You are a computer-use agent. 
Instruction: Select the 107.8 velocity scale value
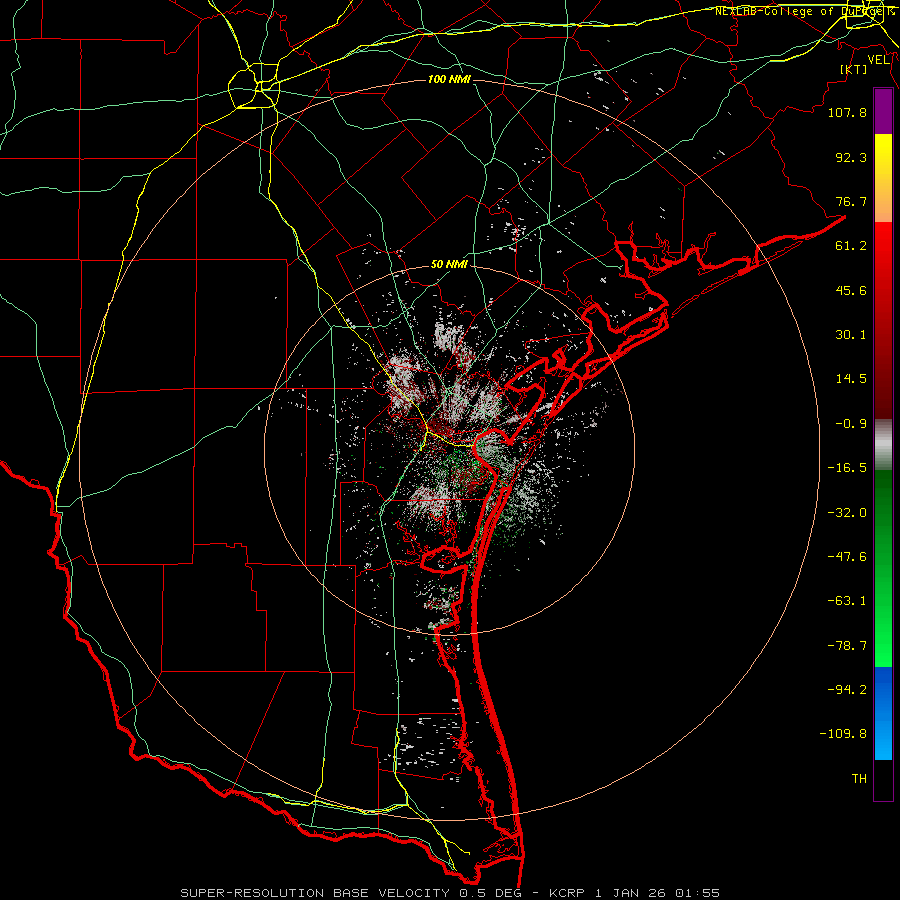point(847,112)
